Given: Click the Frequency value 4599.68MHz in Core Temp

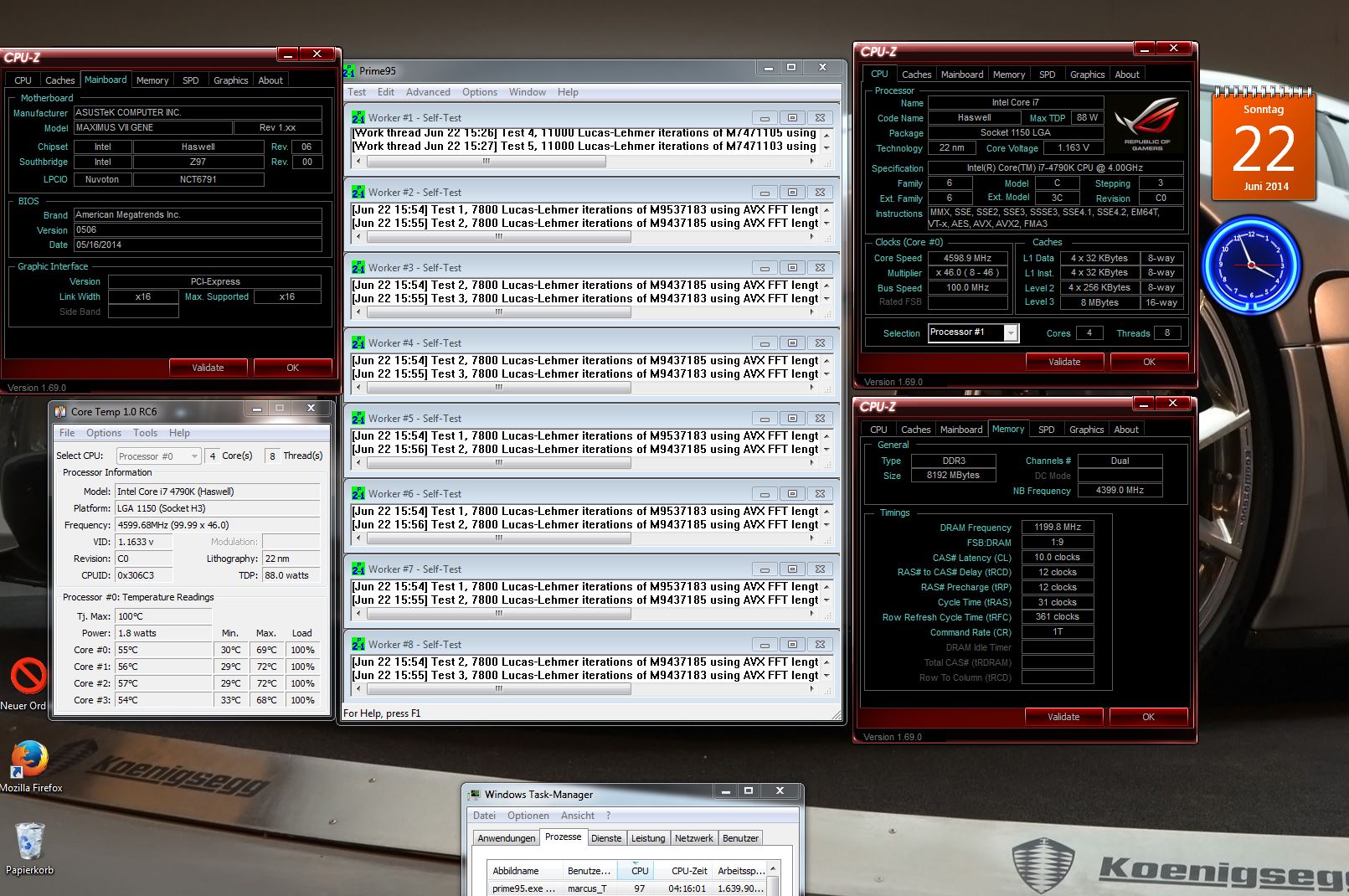Looking at the screenshot, I should (218, 525).
